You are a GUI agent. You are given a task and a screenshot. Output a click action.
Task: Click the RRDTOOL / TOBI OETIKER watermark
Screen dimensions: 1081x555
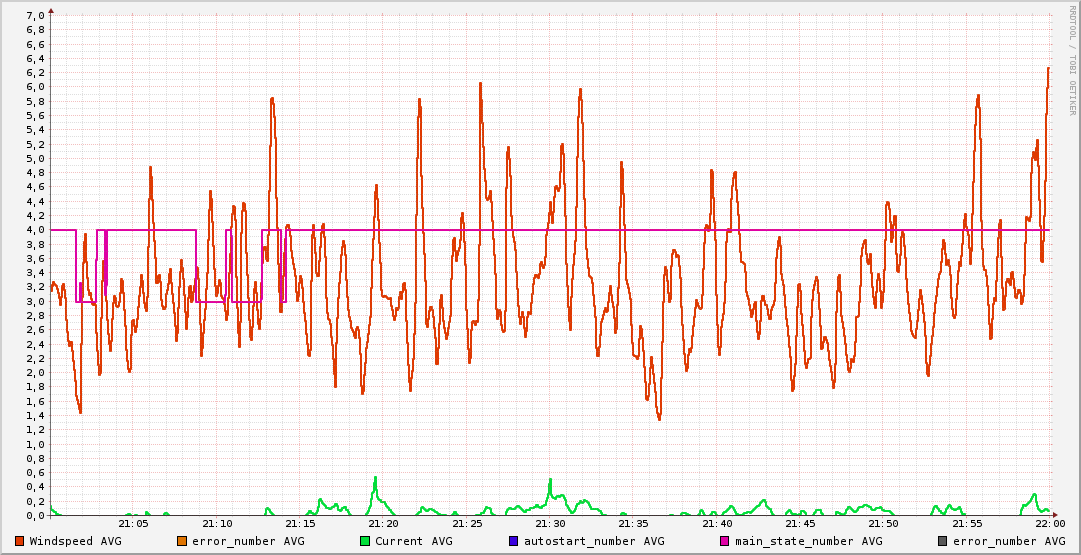(x=1073, y=60)
